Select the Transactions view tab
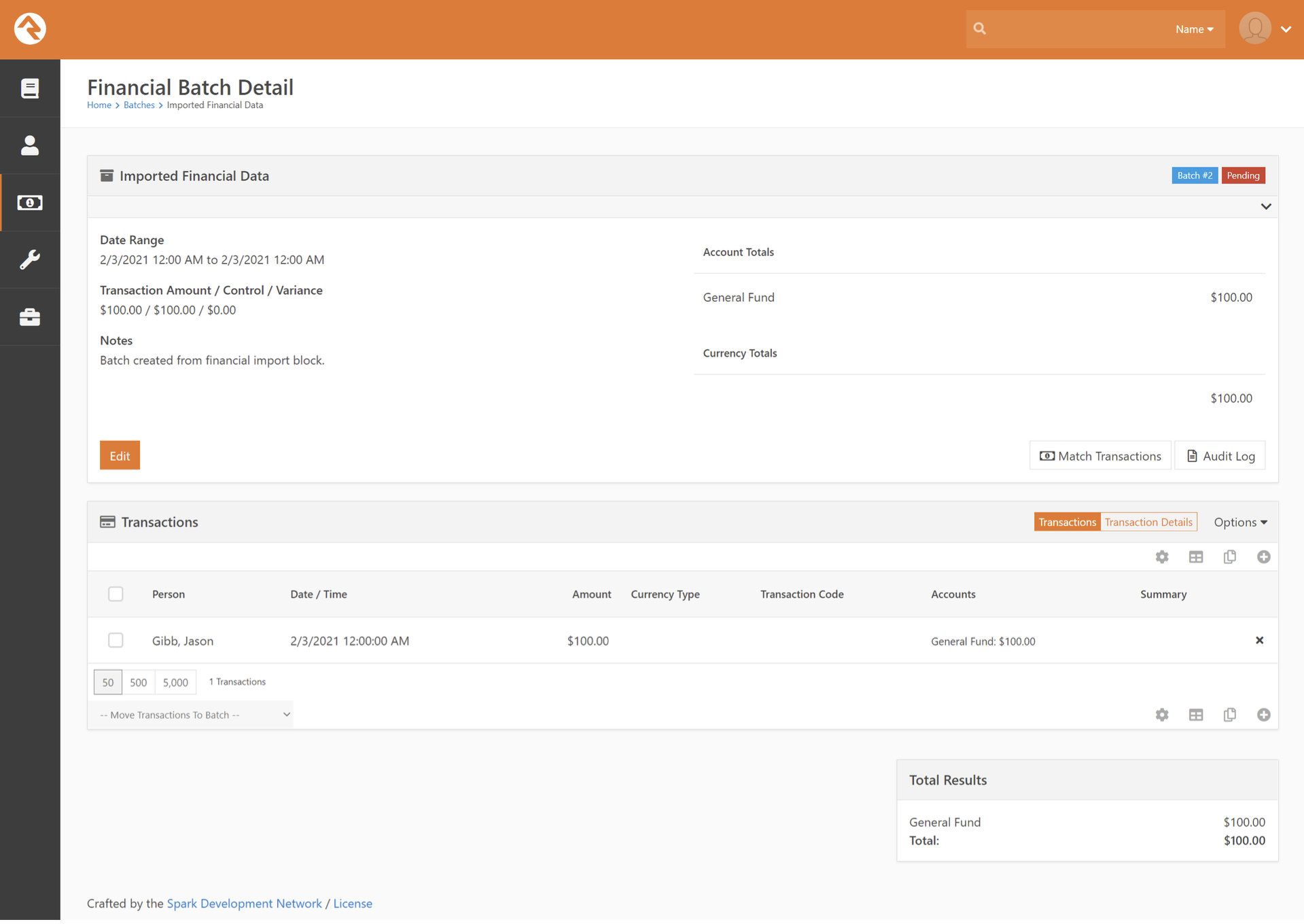The width and height of the screenshot is (1304, 924). (1067, 522)
